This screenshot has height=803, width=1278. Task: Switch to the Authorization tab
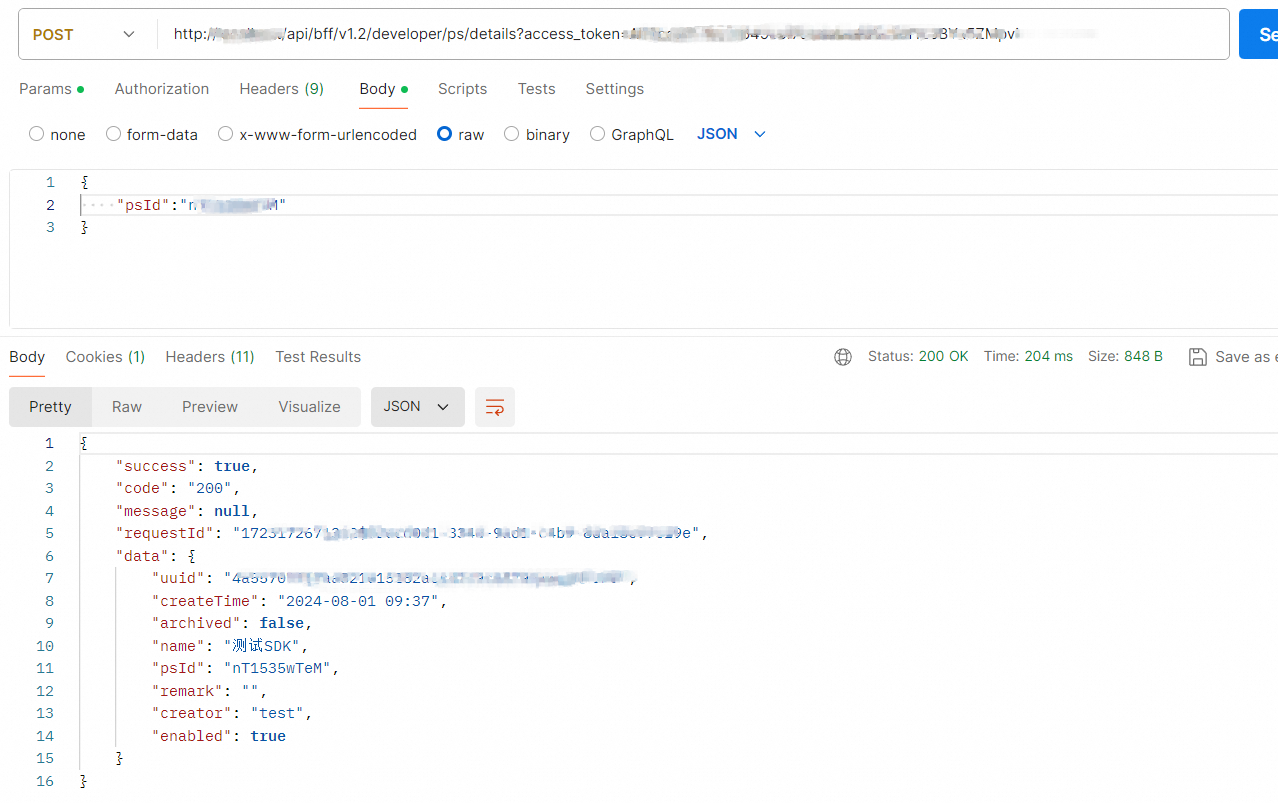(x=162, y=89)
